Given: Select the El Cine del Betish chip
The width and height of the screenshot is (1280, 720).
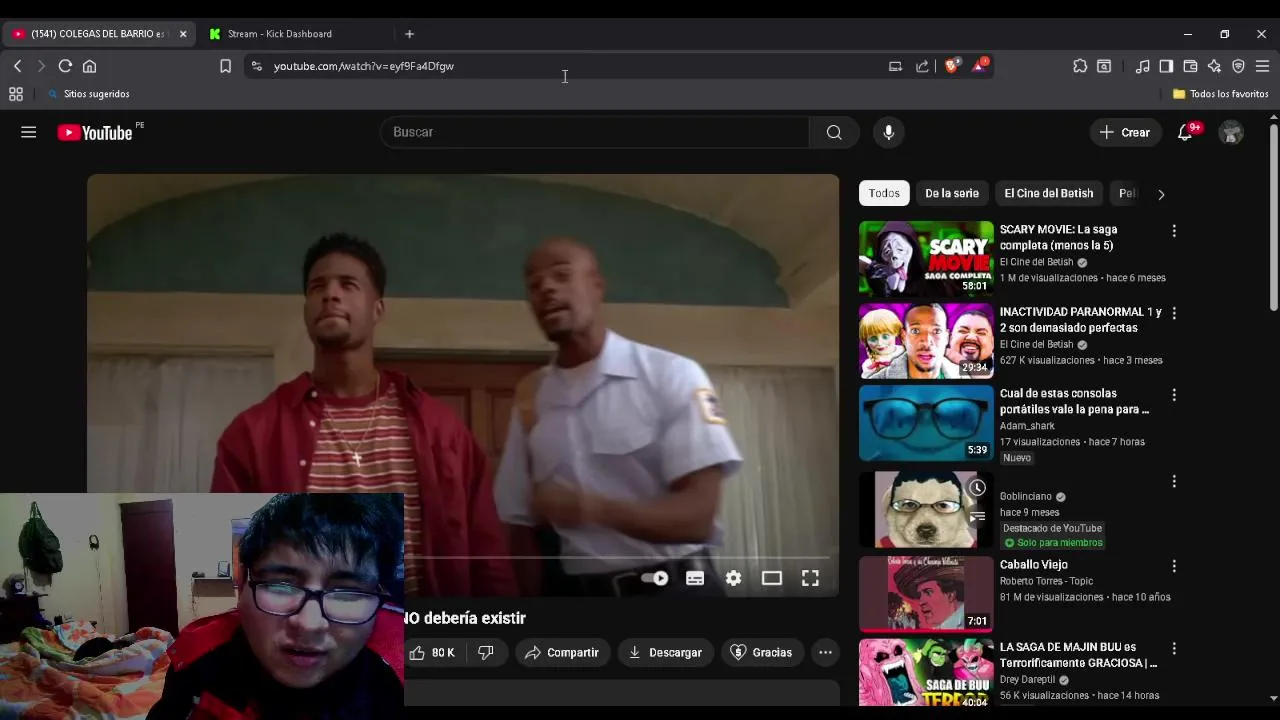Looking at the screenshot, I should (1049, 193).
